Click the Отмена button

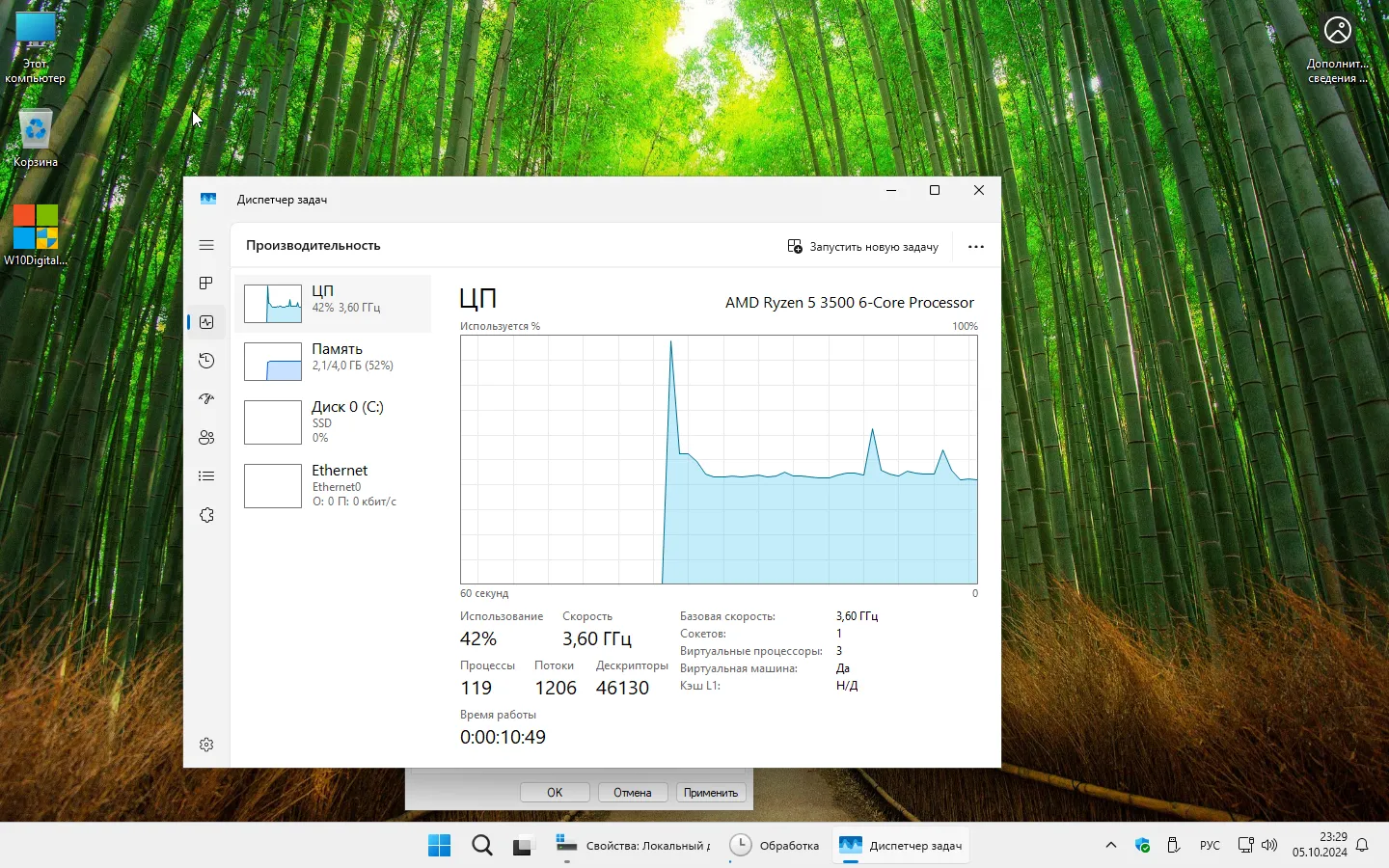[x=633, y=793]
